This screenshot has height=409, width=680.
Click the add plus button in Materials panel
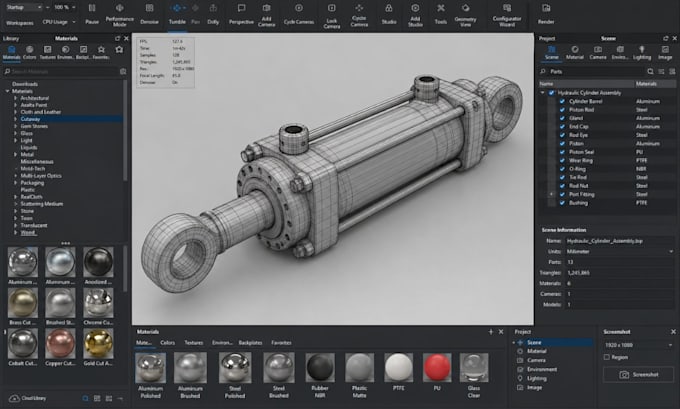pos(490,332)
